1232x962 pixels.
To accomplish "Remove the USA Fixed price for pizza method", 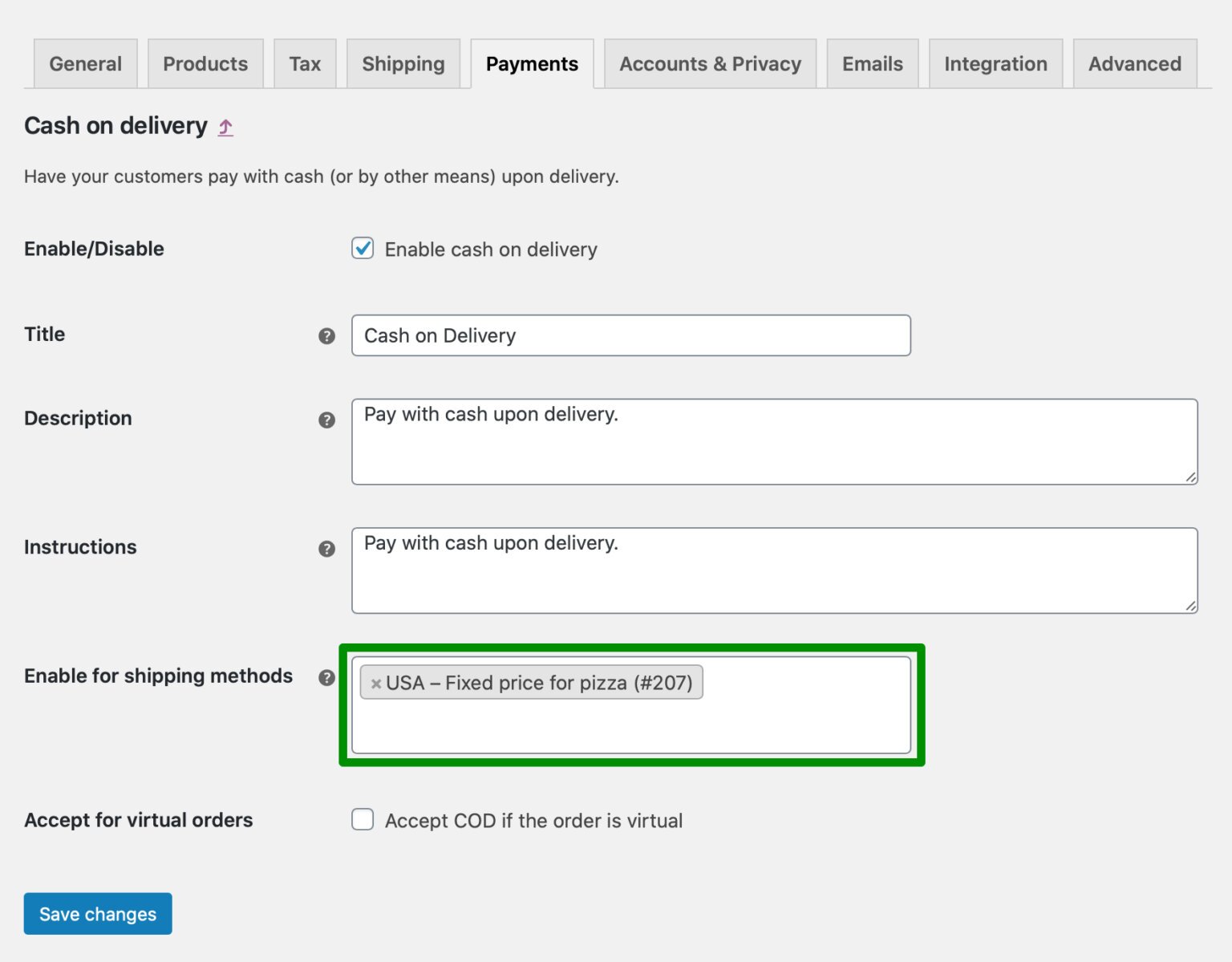I will [376, 684].
